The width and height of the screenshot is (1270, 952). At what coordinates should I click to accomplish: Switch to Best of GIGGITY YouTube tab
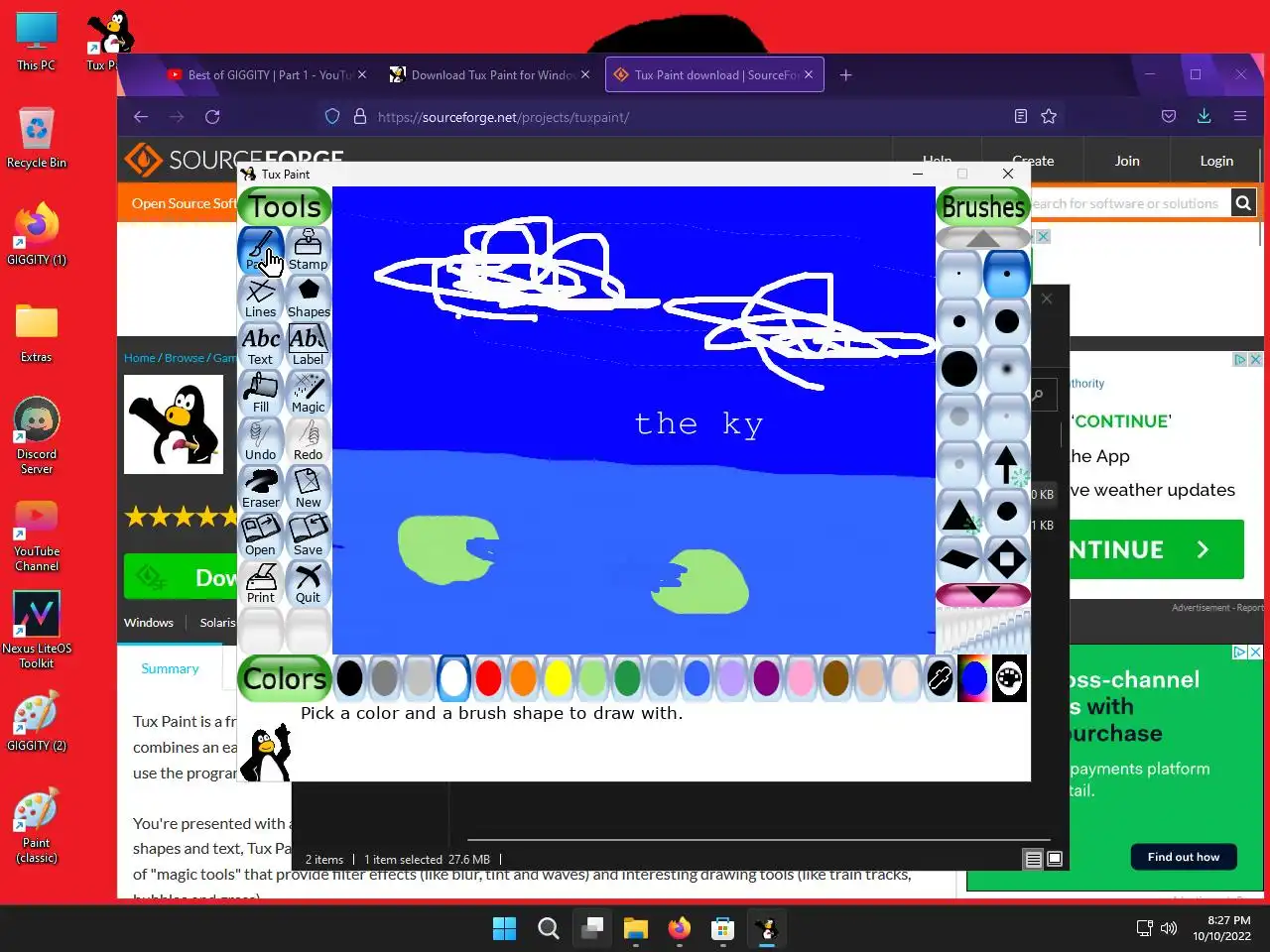coord(267,74)
